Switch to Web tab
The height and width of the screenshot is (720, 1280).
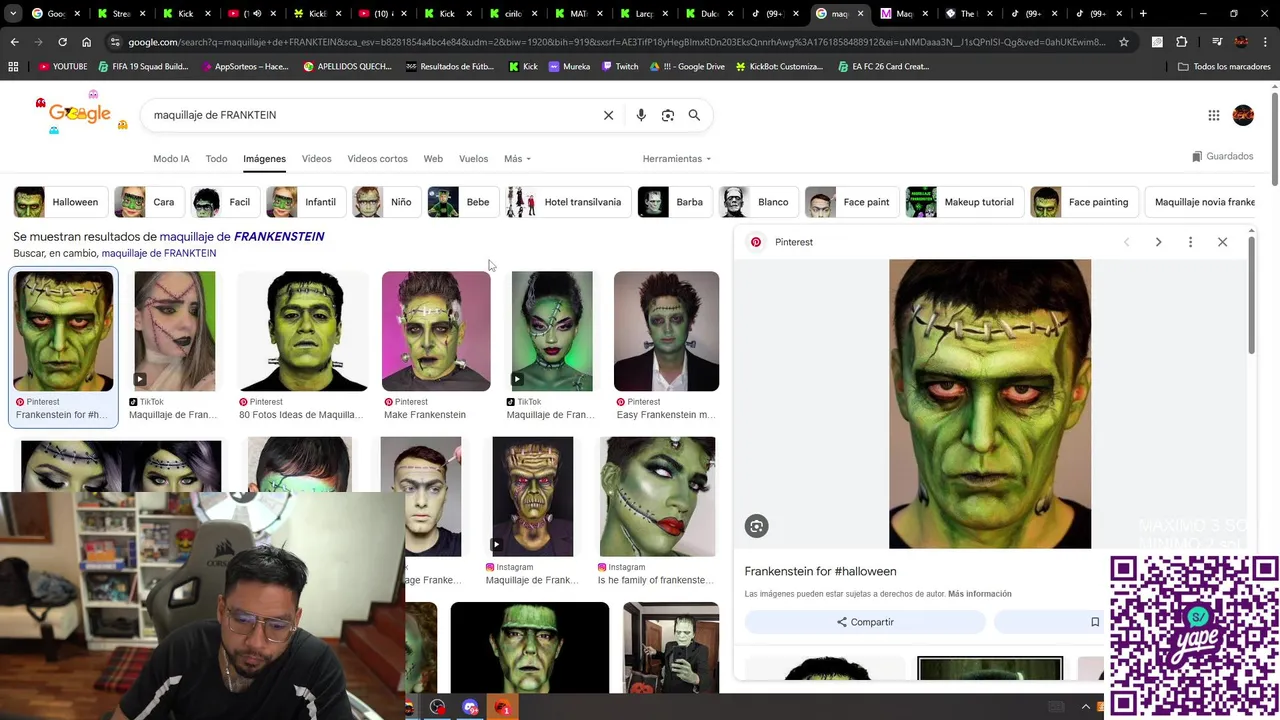[x=433, y=159]
